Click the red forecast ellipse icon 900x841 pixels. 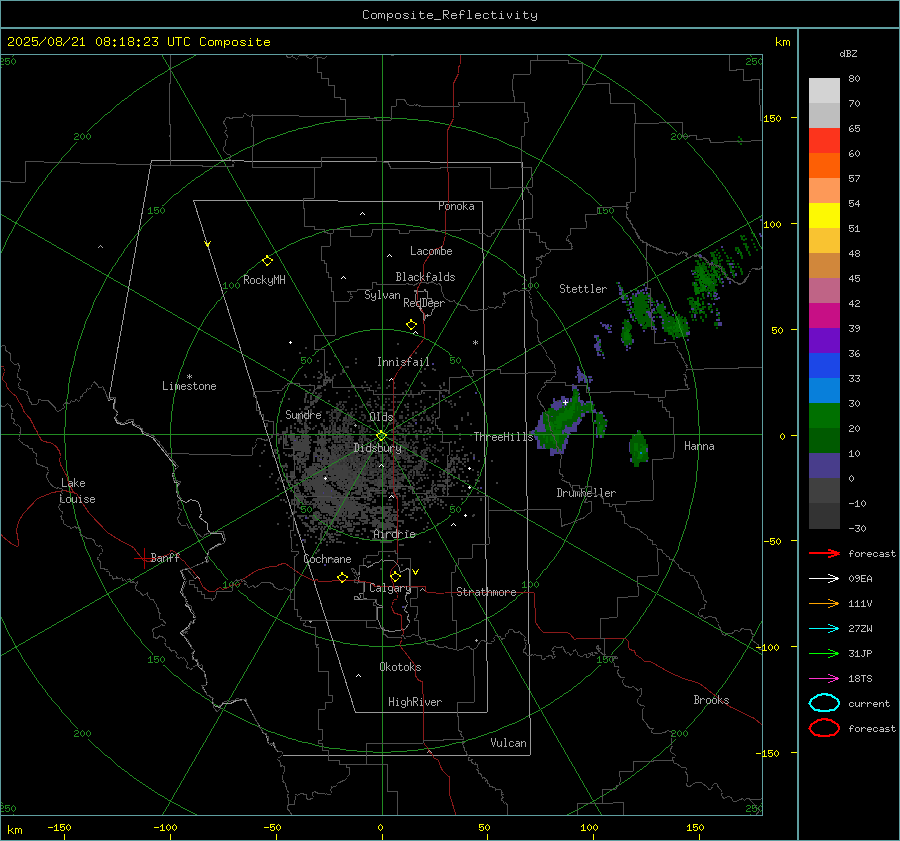(824, 728)
